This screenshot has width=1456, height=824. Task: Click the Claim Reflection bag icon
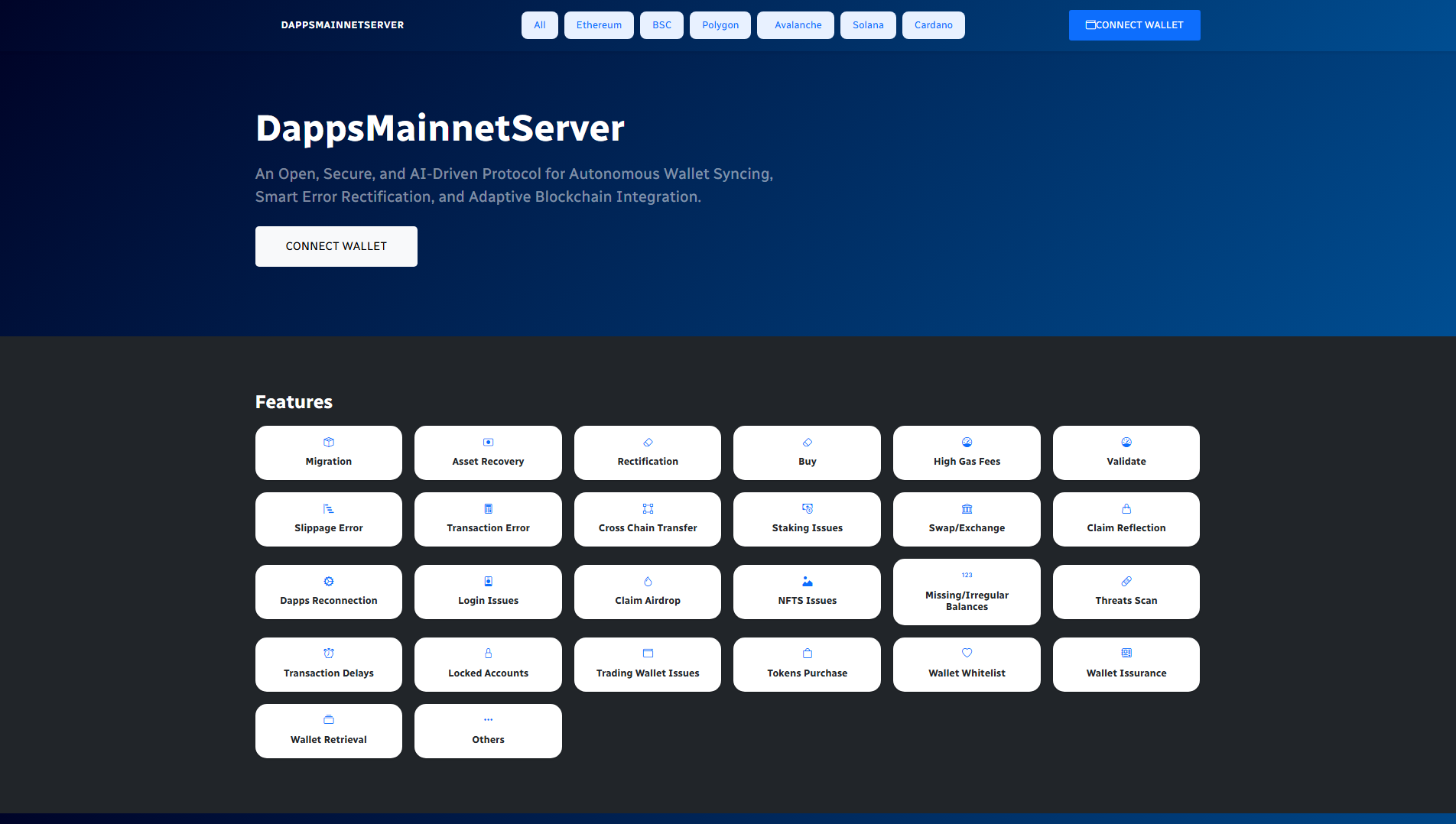(x=1126, y=508)
